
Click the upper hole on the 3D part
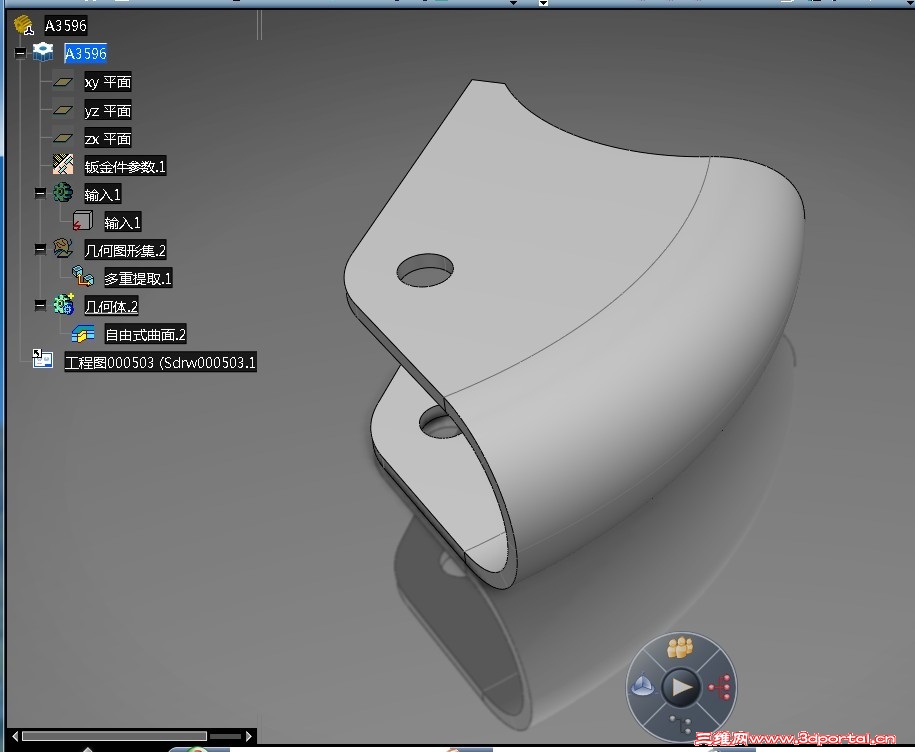(x=425, y=270)
